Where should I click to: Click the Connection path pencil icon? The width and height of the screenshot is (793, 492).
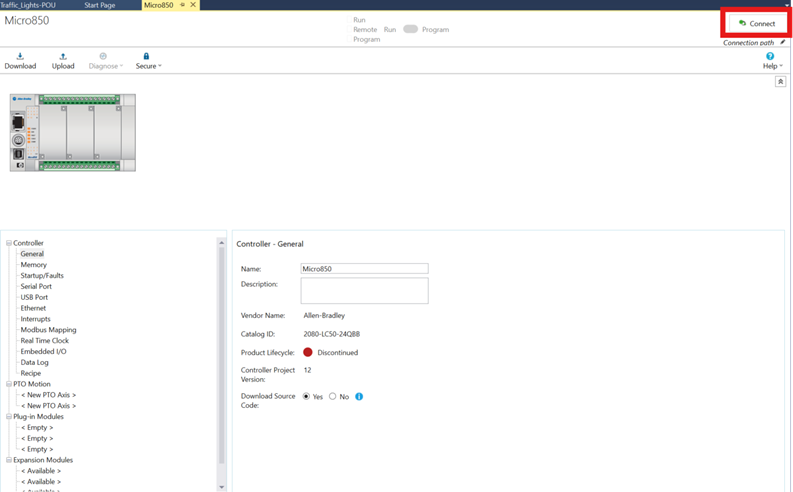click(783, 43)
